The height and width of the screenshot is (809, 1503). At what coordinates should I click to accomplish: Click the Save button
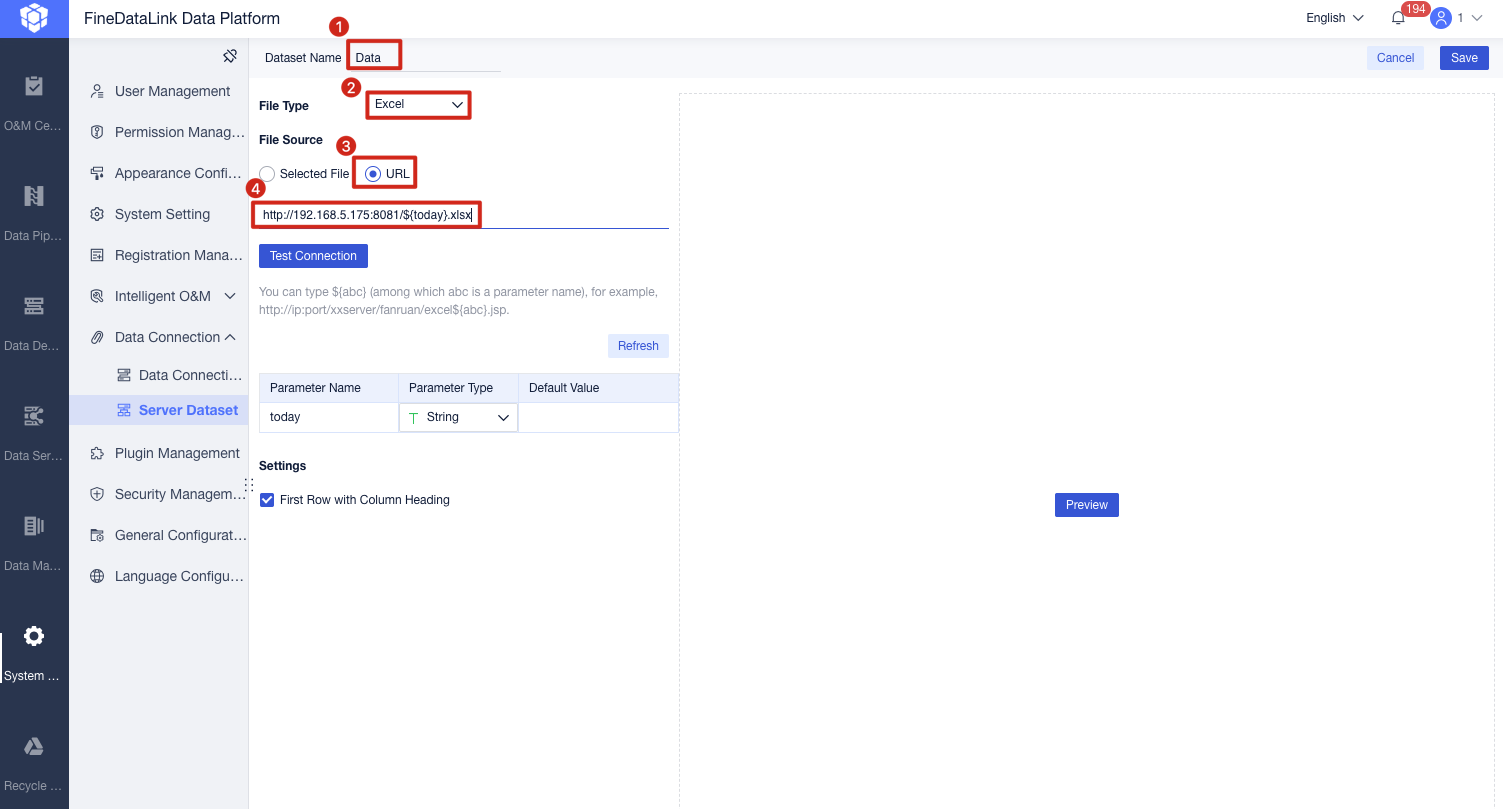point(1464,58)
